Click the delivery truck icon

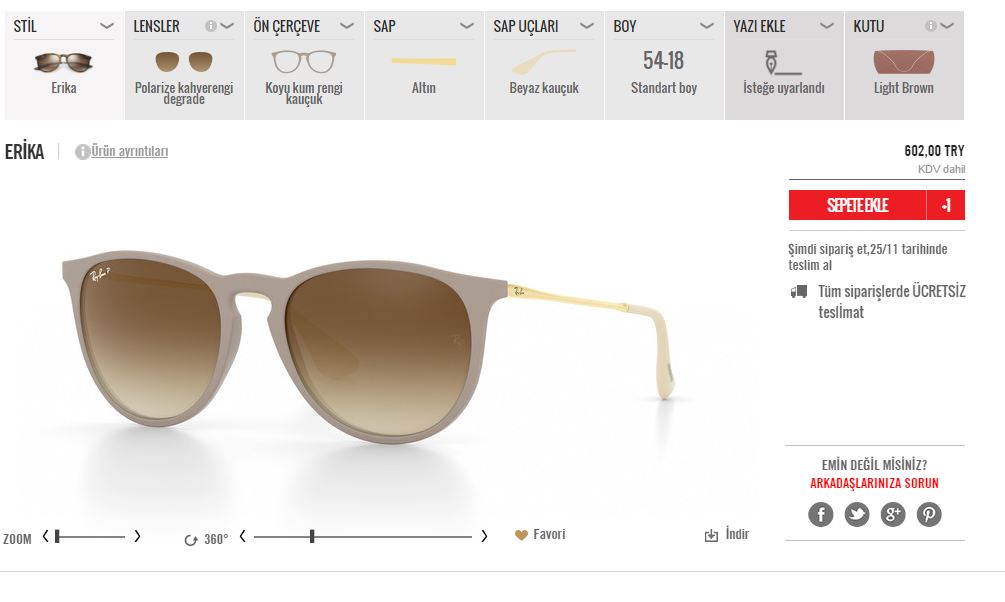tap(799, 292)
